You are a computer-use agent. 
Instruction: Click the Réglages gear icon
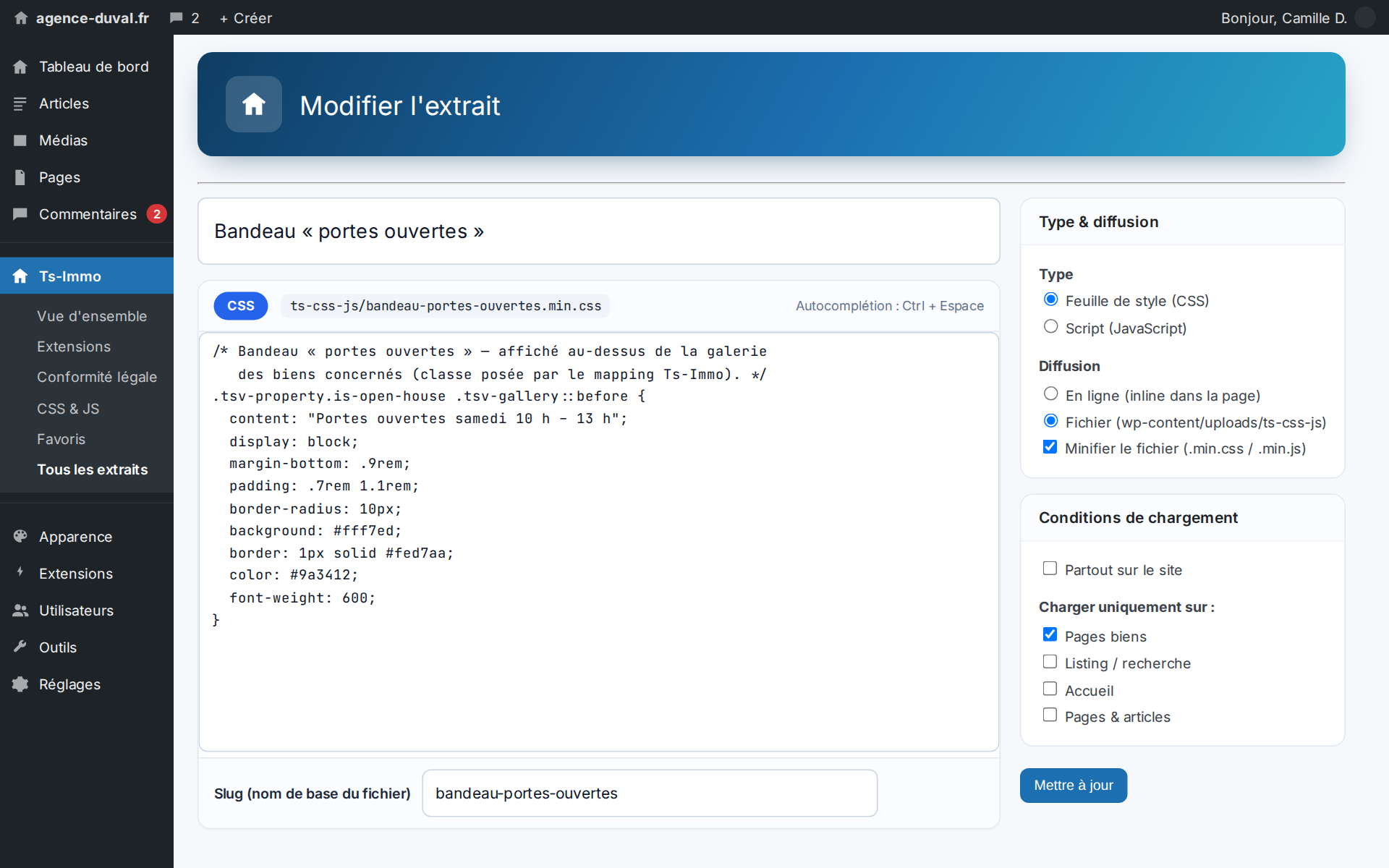coord(20,684)
